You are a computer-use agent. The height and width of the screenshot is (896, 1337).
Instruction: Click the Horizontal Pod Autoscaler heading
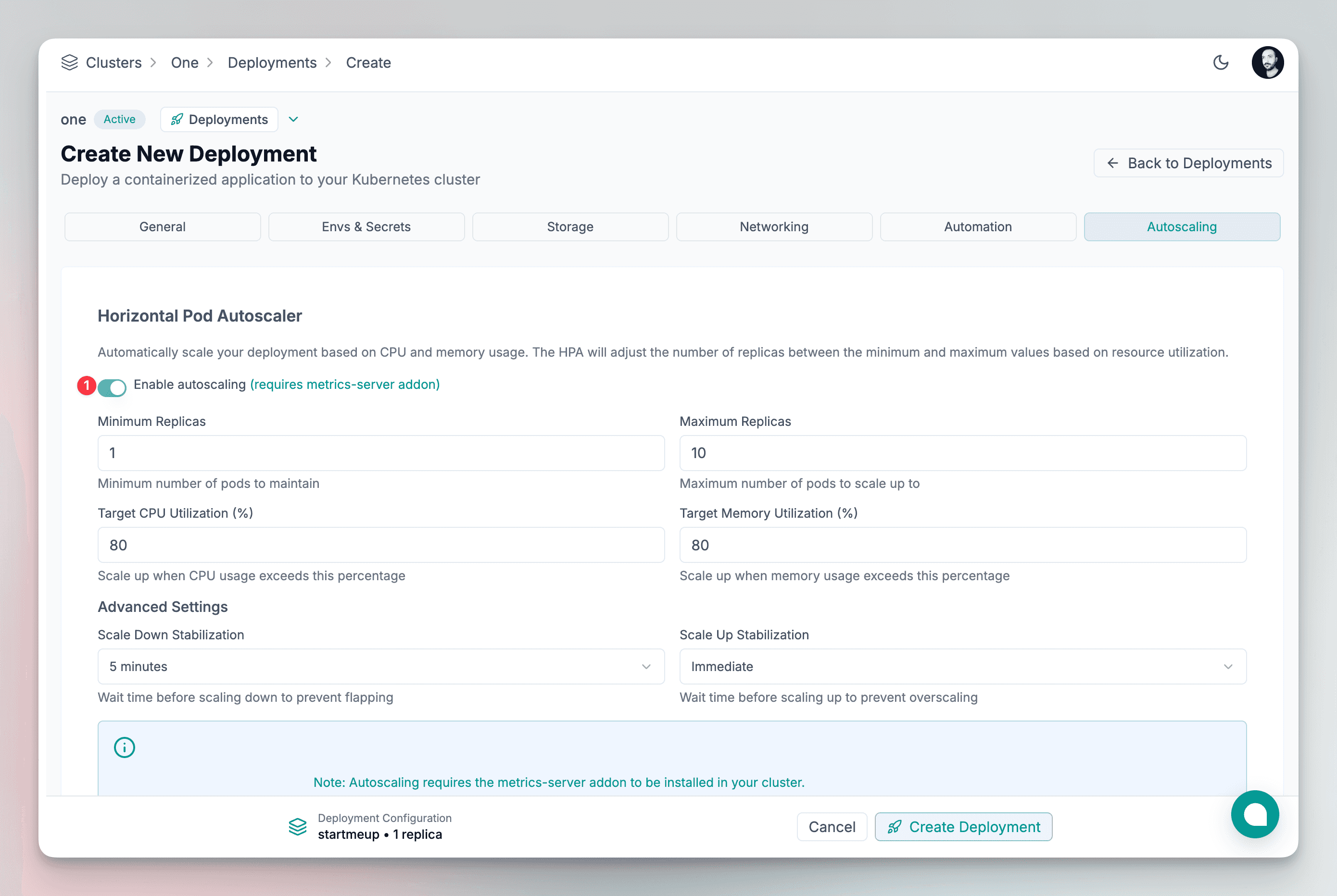[x=200, y=316]
